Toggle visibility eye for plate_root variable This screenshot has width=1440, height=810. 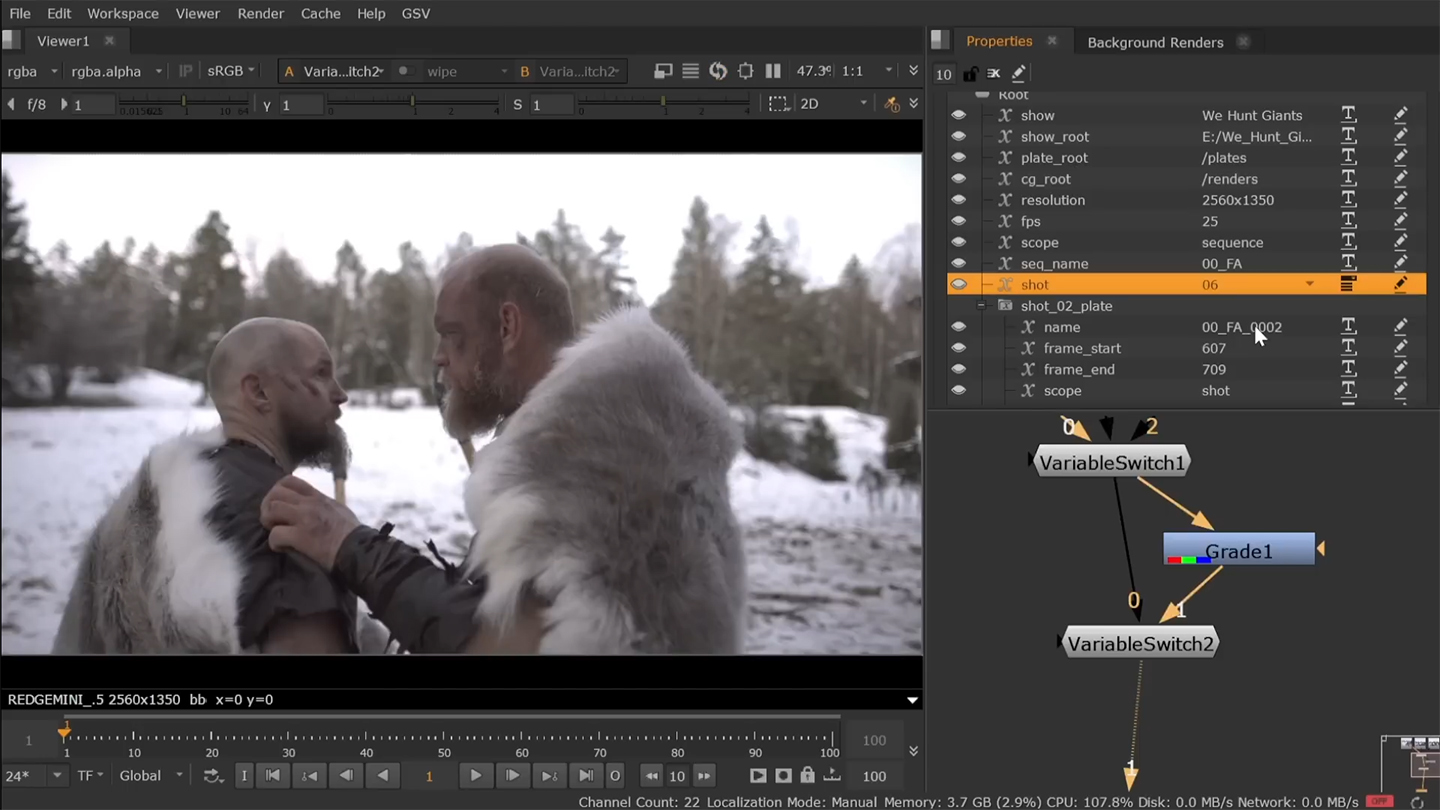pyautogui.click(x=959, y=157)
